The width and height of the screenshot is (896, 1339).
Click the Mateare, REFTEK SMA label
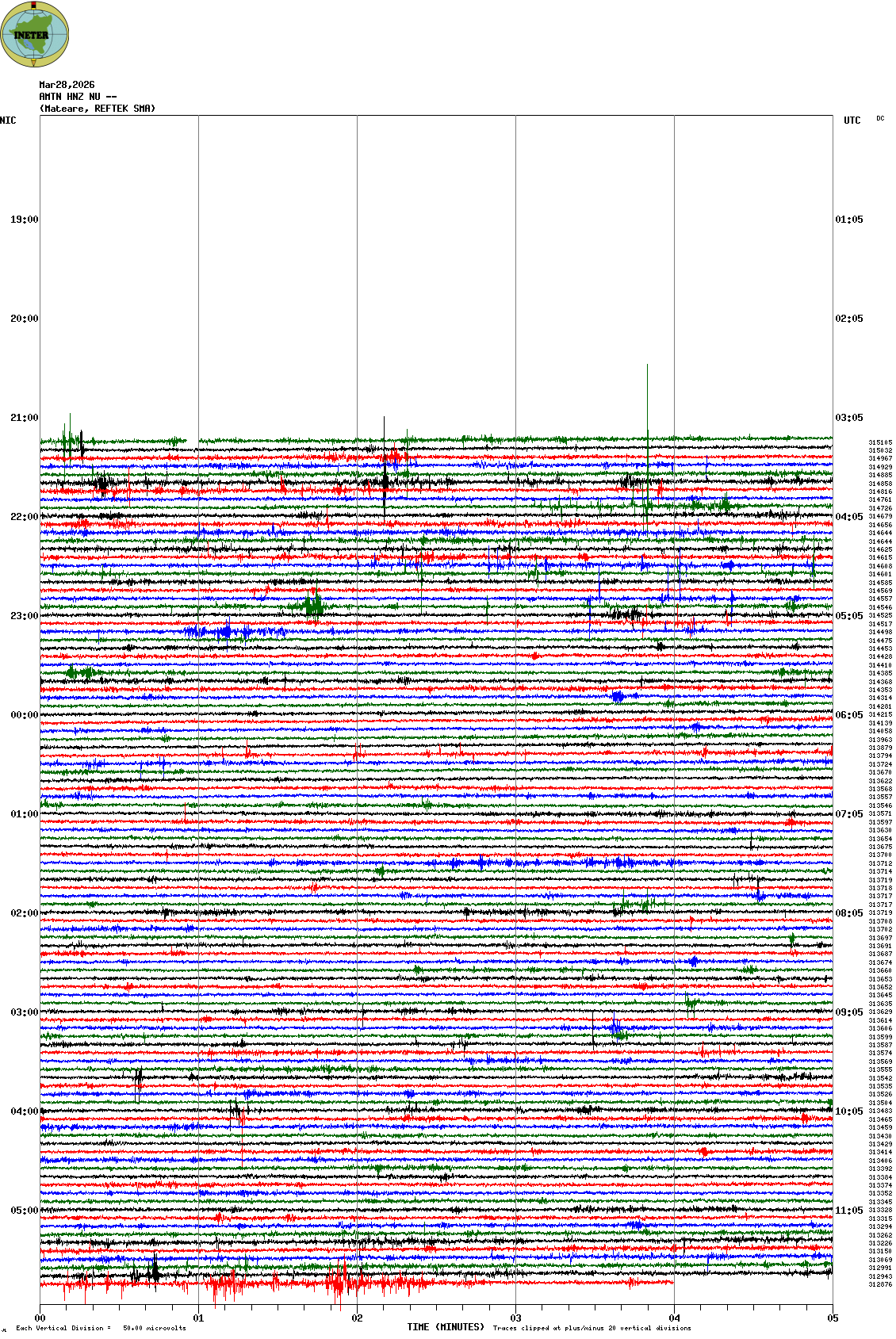(x=97, y=109)
